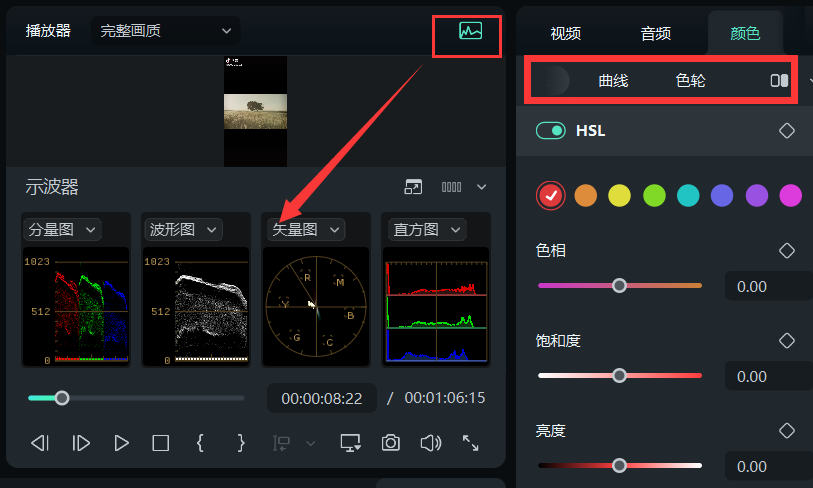This screenshot has height=488, width=813.
Task: Switch to the 颜色 tab
Action: pos(745,34)
